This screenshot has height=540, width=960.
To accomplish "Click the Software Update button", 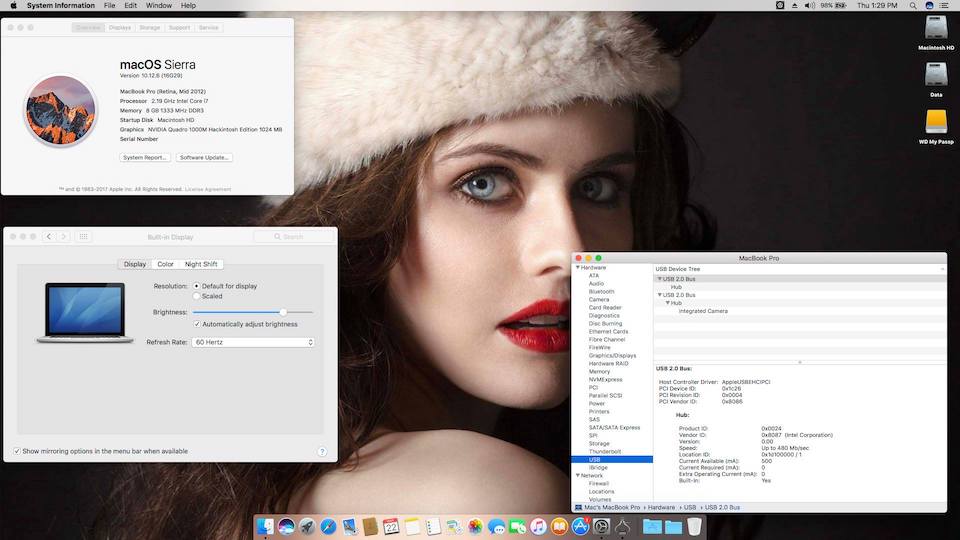I will [204, 158].
